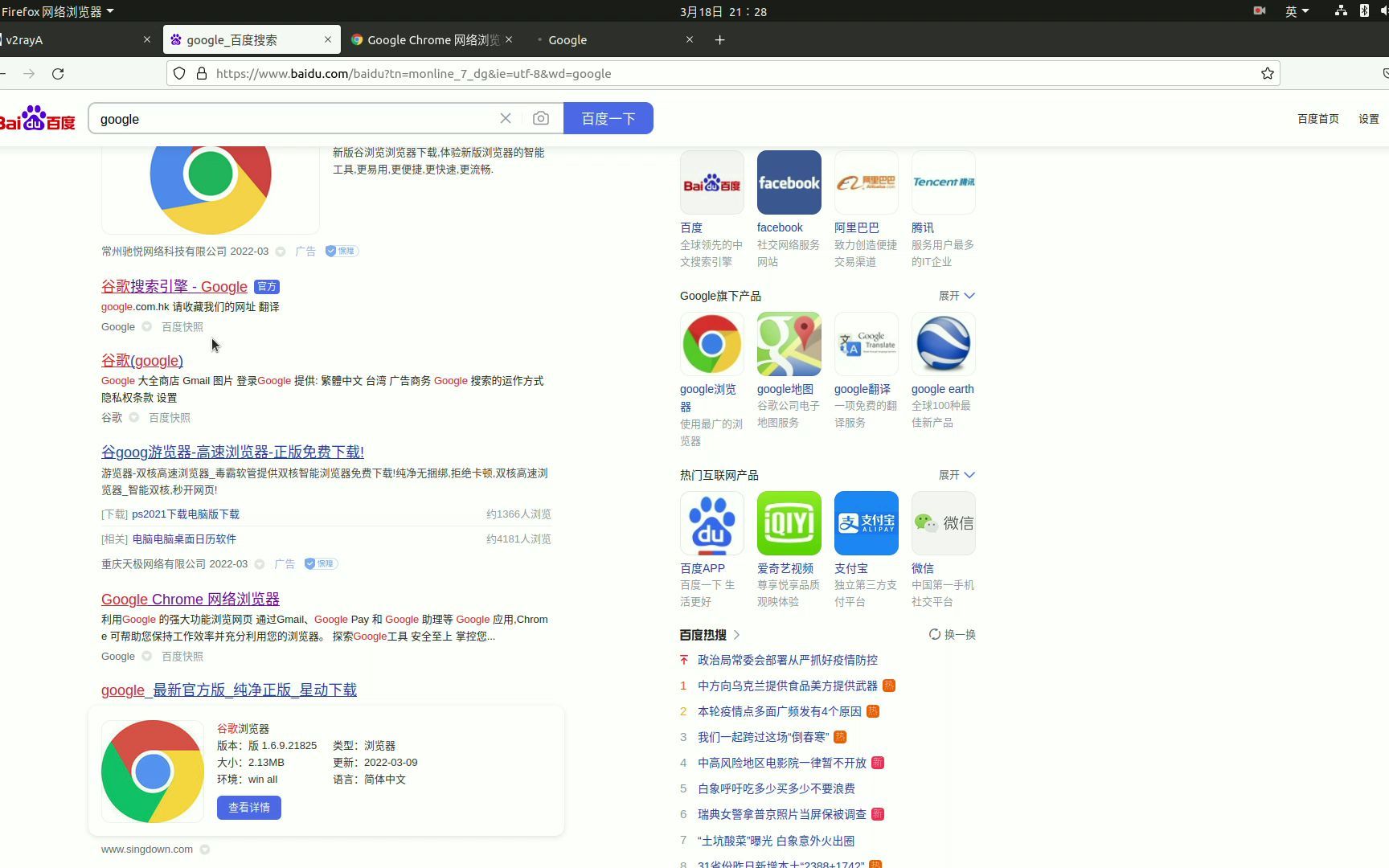Viewport: 1389px width, 868px height.
Task: Reload the current page
Action: pyautogui.click(x=58, y=73)
